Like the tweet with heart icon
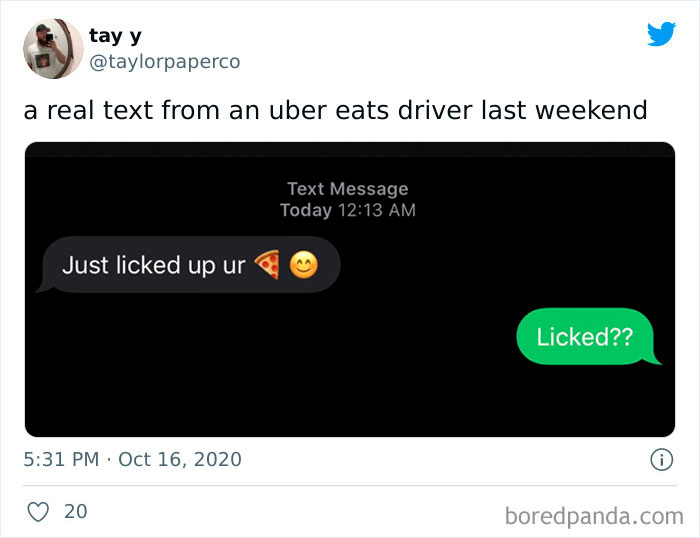 tap(38, 512)
